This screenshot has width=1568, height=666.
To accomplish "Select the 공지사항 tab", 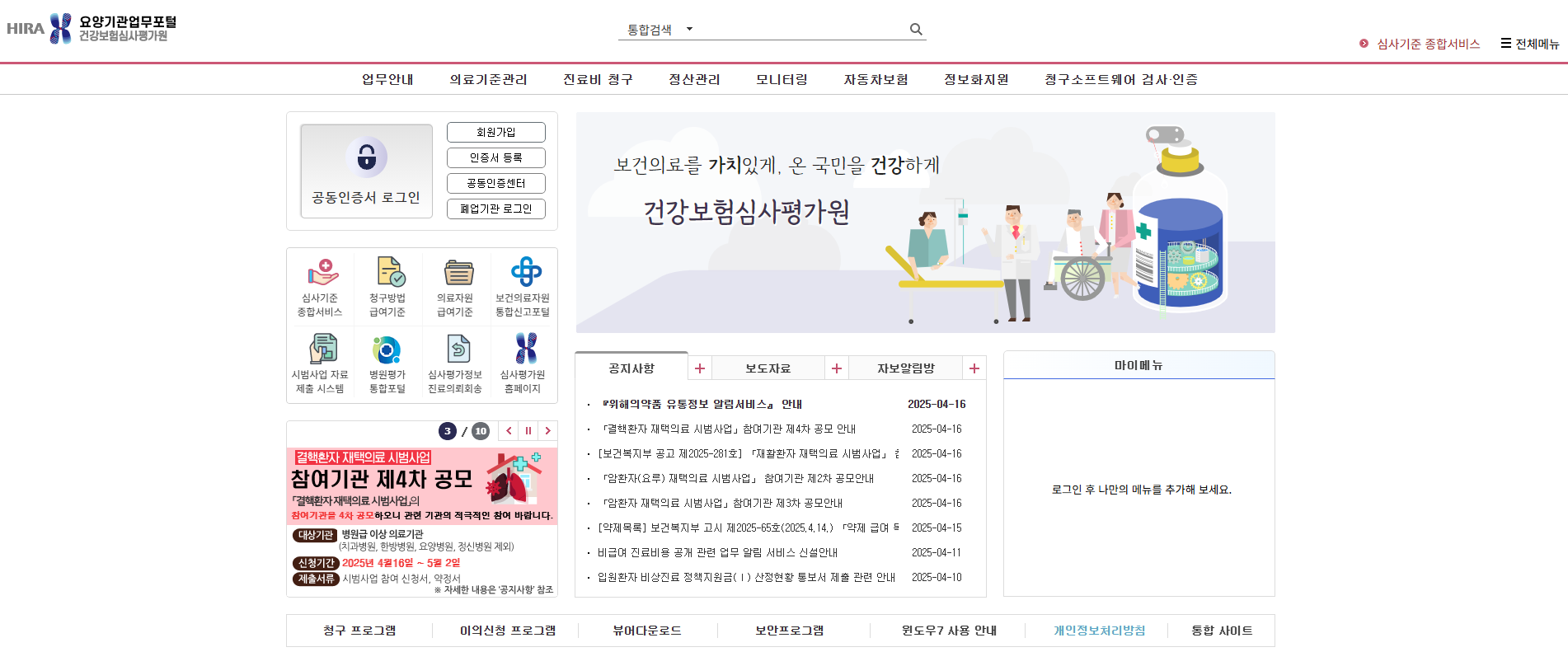I will pyautogui.click(x=631, y=368).
